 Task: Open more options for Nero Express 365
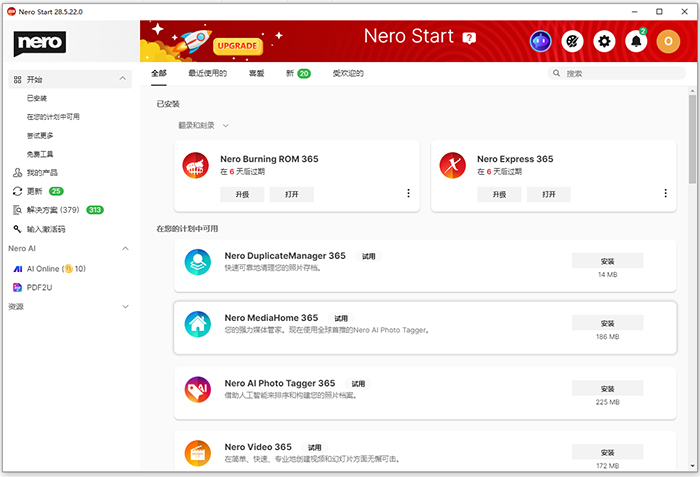(665, 193)
